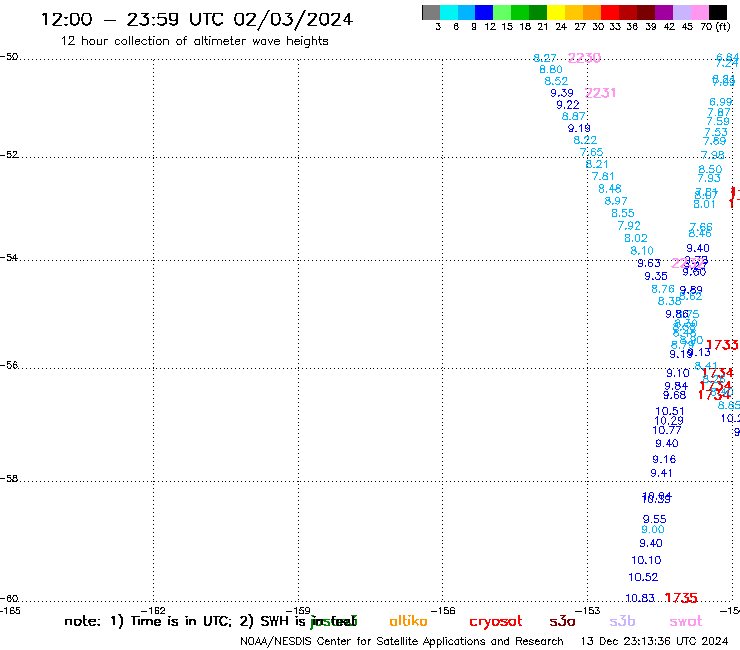Click the 'NOAA/NESDIS Center for Satellite Applications and Research' credit

pyautogui.click(x=402, y=642)
